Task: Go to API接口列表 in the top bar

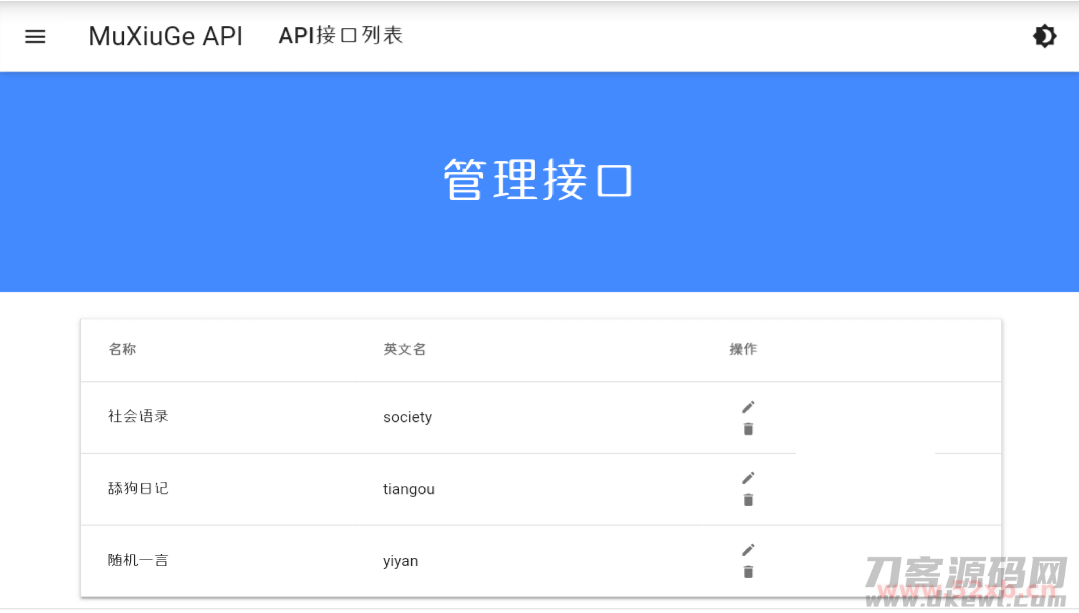Action: click(340, 36)
